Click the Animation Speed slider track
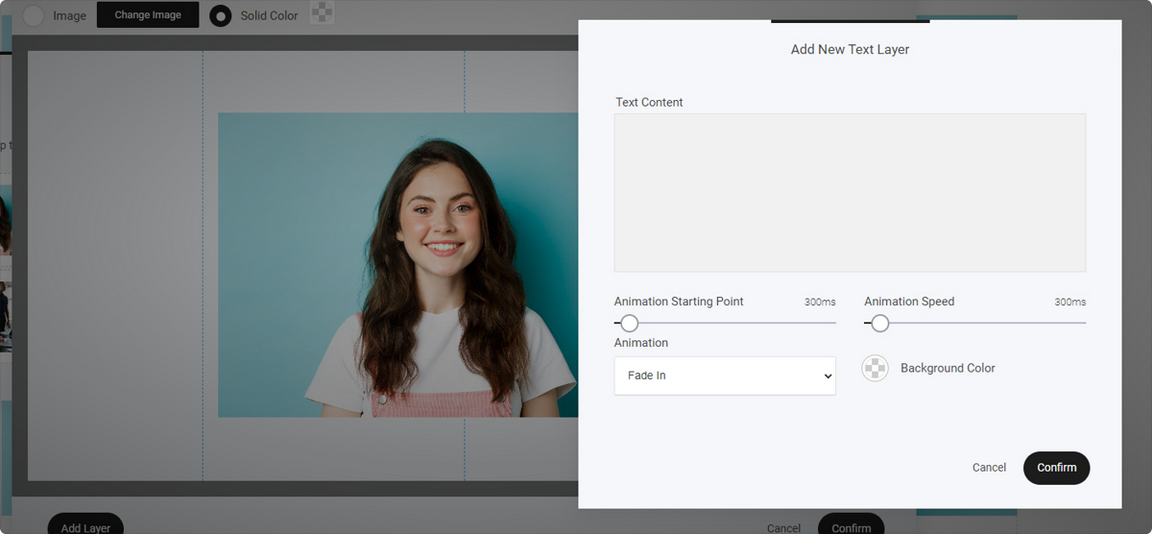 point(975,322)
